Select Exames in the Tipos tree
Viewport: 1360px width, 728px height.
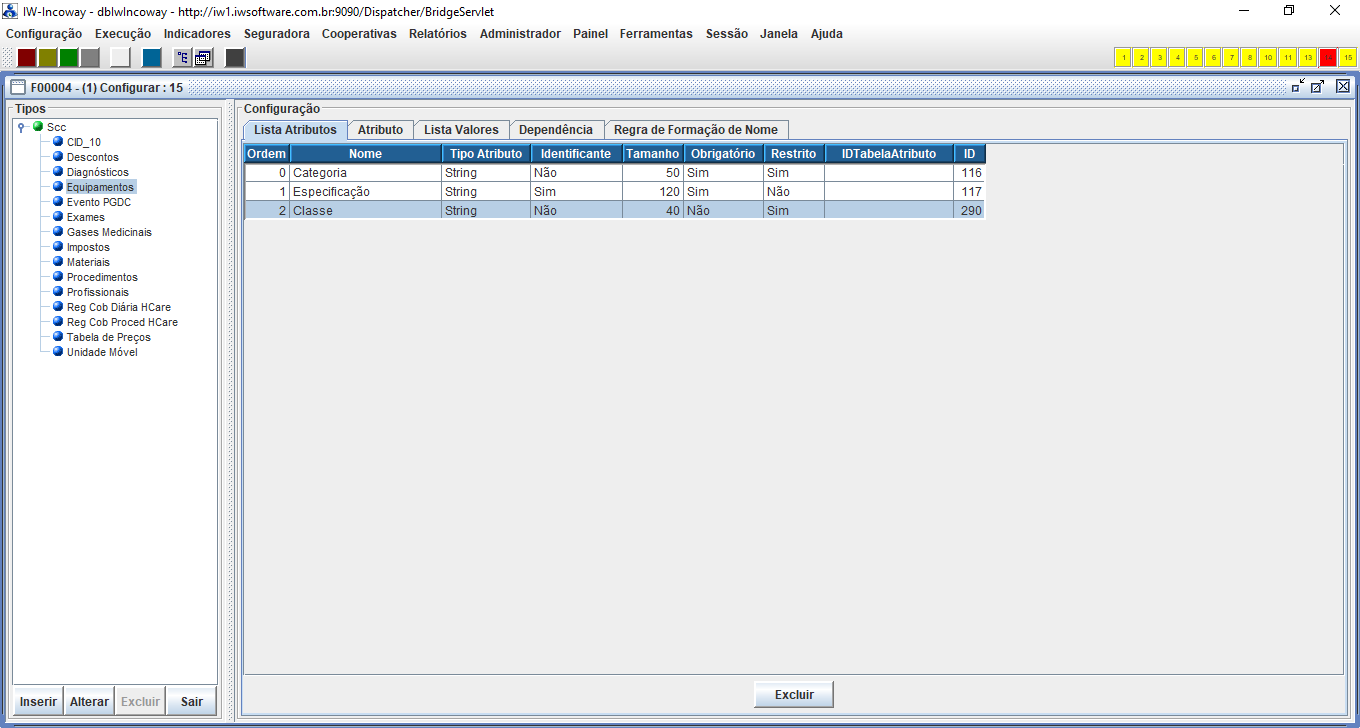85,217
